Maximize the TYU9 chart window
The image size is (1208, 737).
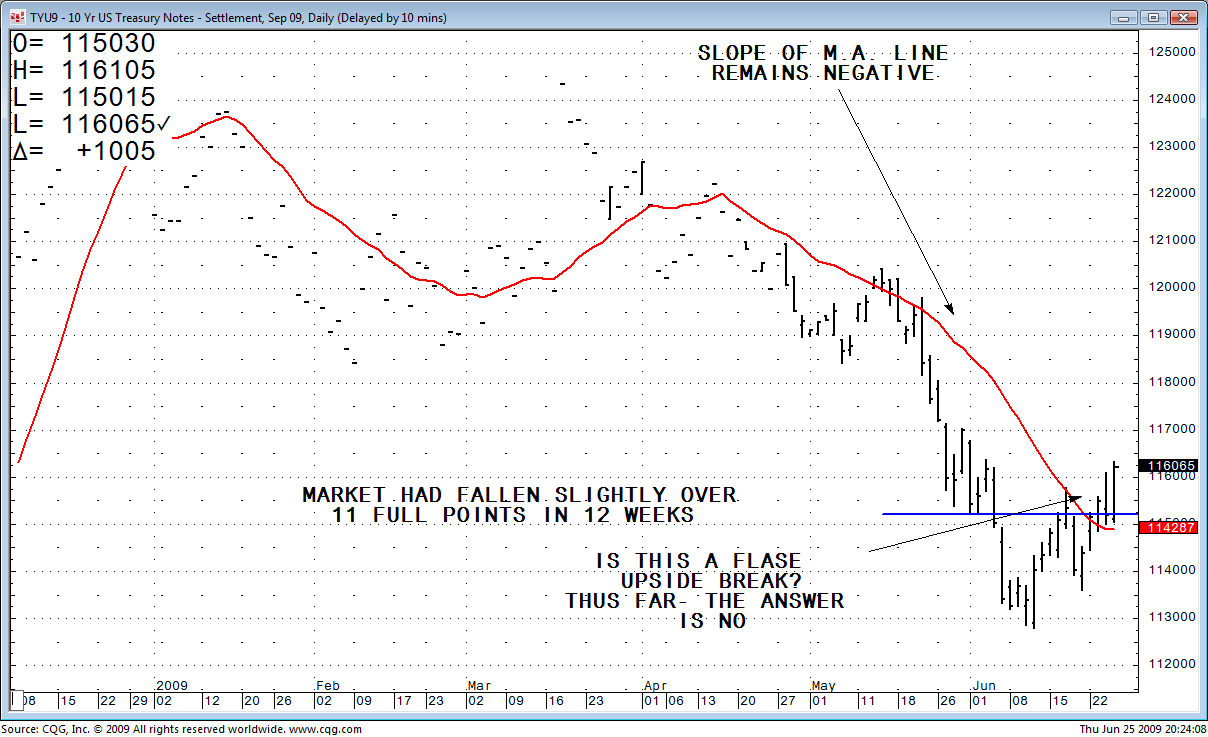point(1153,18)
